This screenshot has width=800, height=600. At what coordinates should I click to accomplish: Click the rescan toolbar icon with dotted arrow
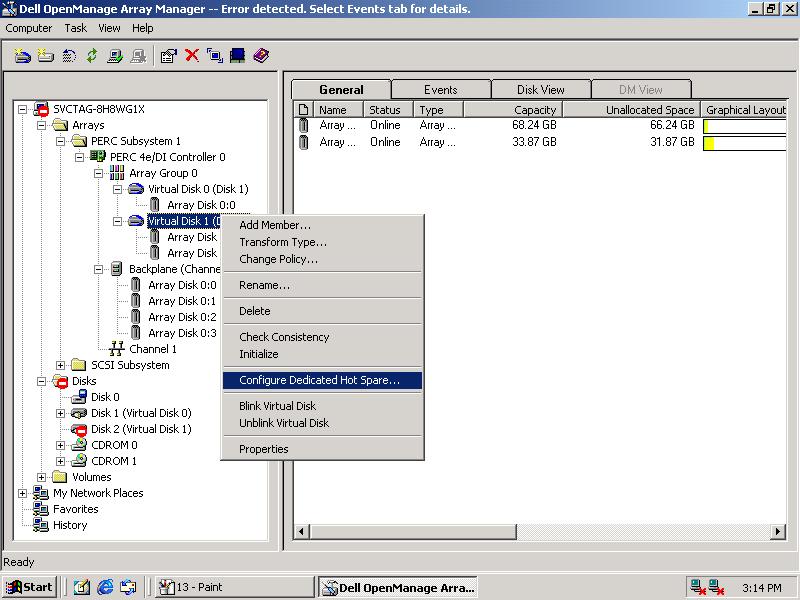(x=69, y=56)
